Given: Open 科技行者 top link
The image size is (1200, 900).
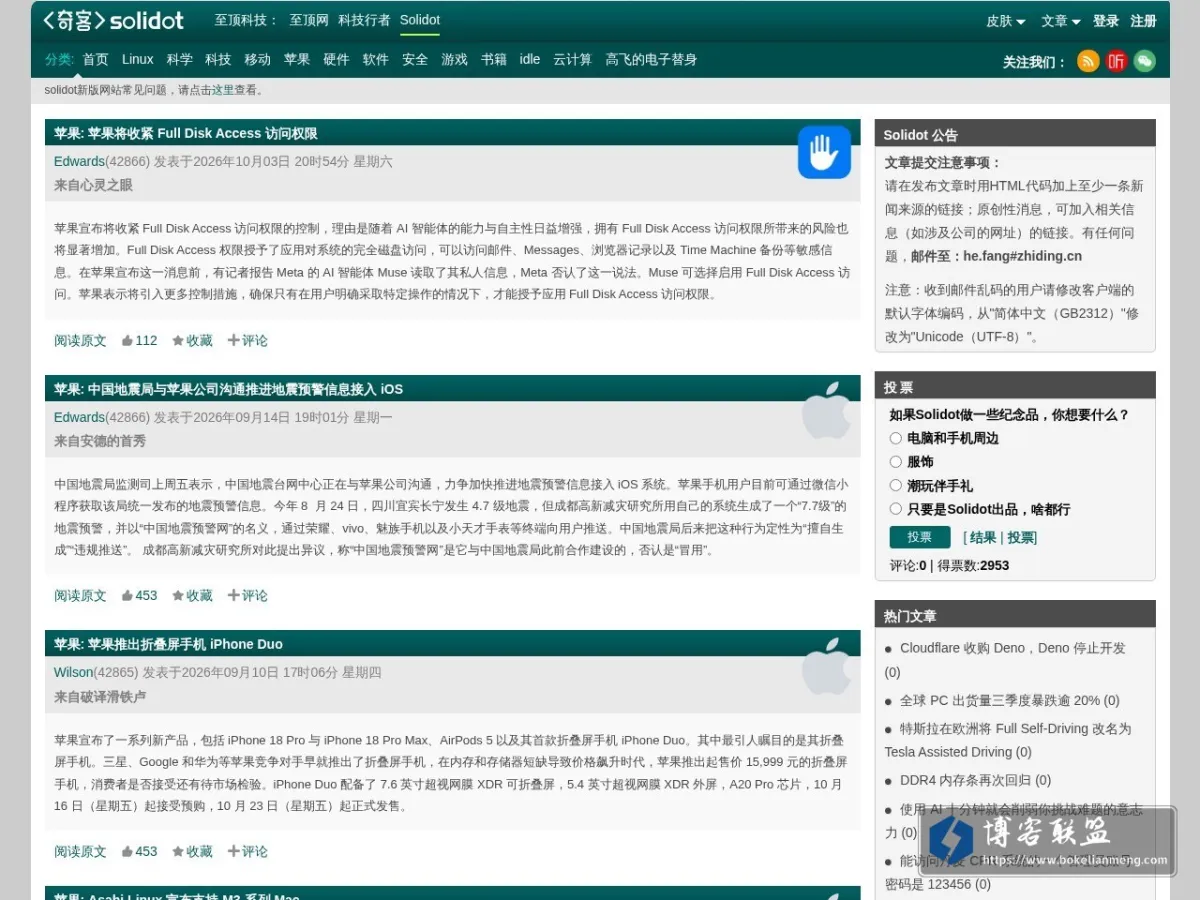Looking at the screenshot, I should [x=364, y=20].
